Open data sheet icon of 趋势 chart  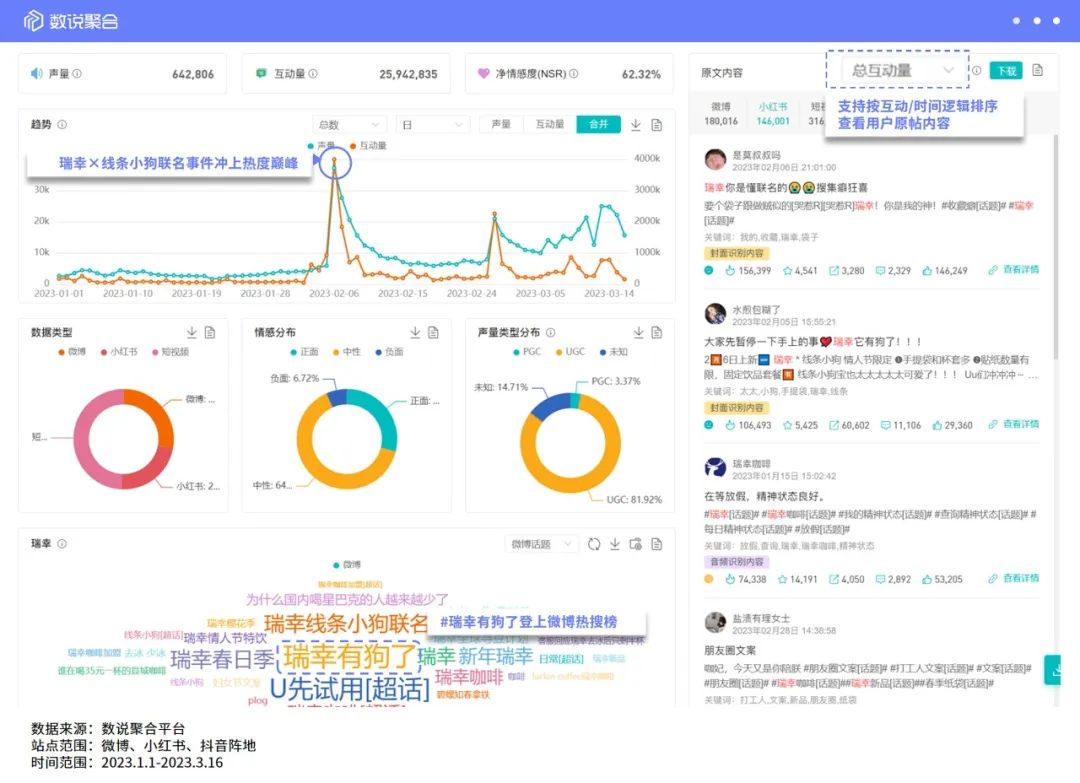coord(657,125)
